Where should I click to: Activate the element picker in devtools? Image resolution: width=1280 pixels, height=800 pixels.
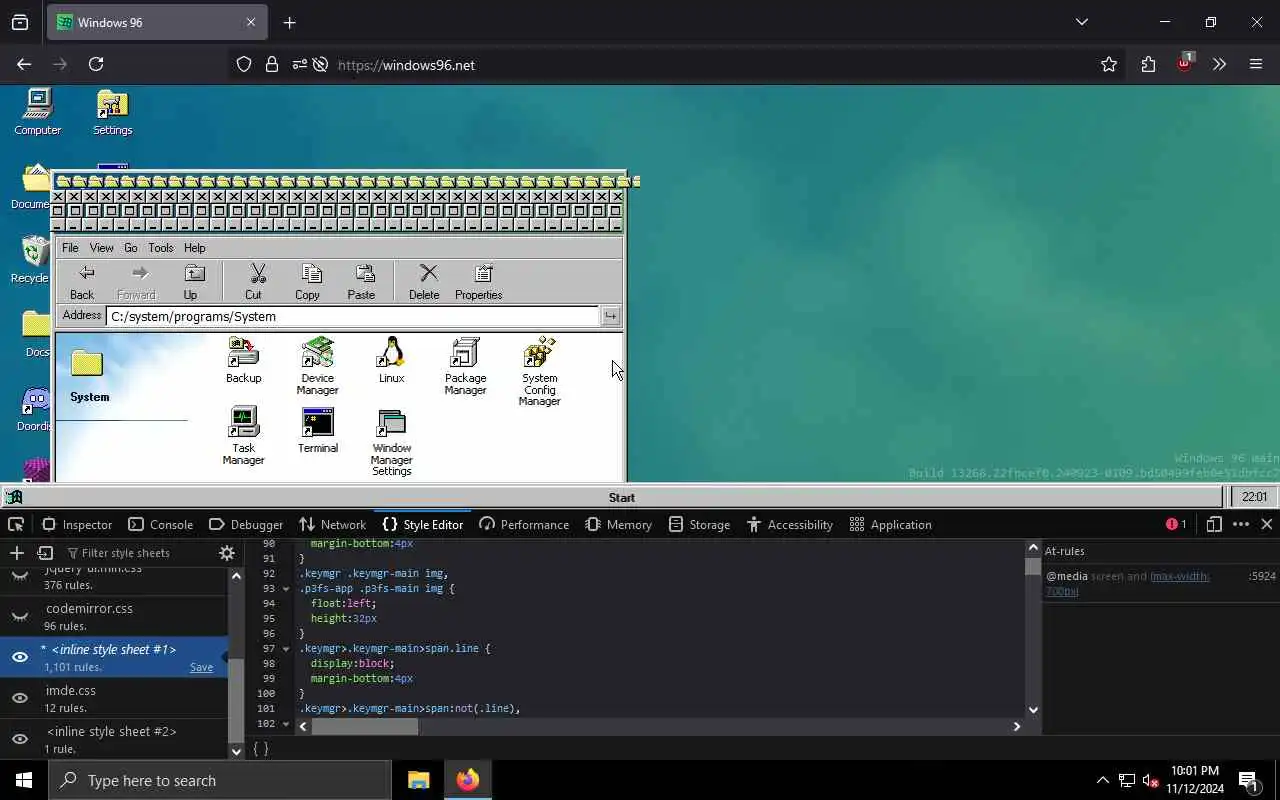click(16, 524)
